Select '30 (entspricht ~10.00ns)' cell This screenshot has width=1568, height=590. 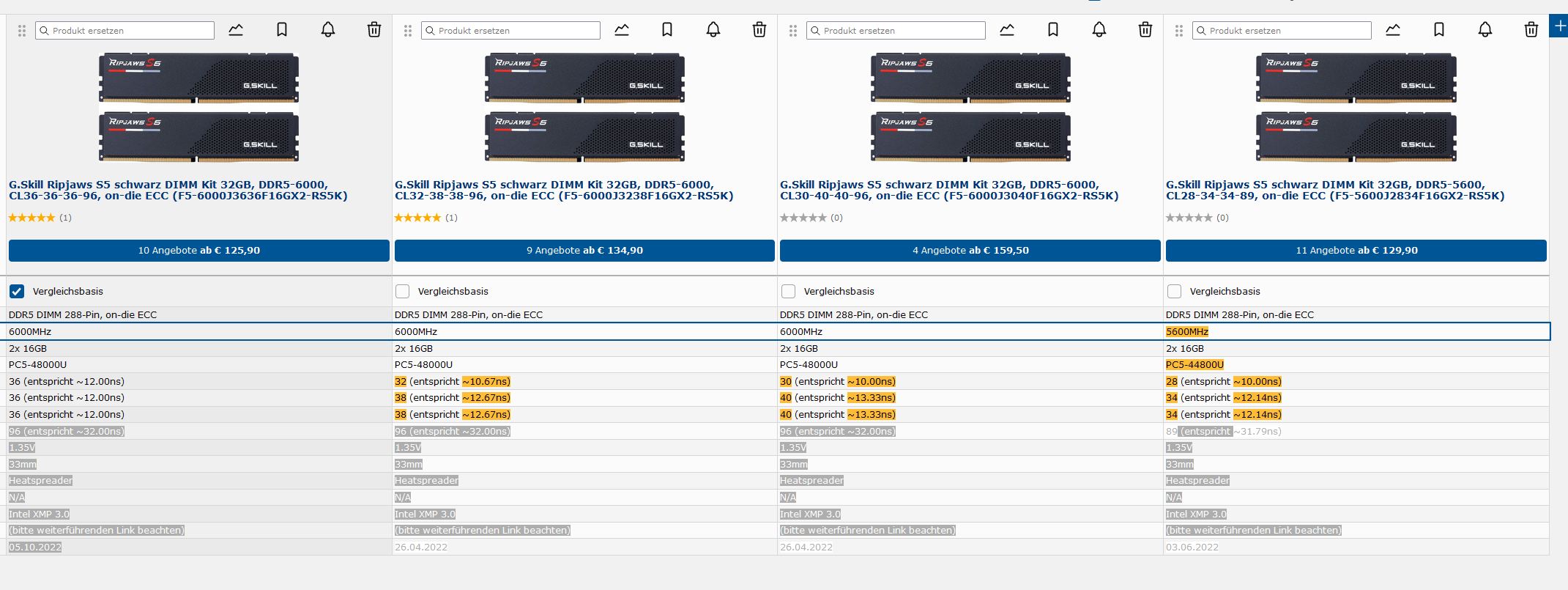pos(838,382)
